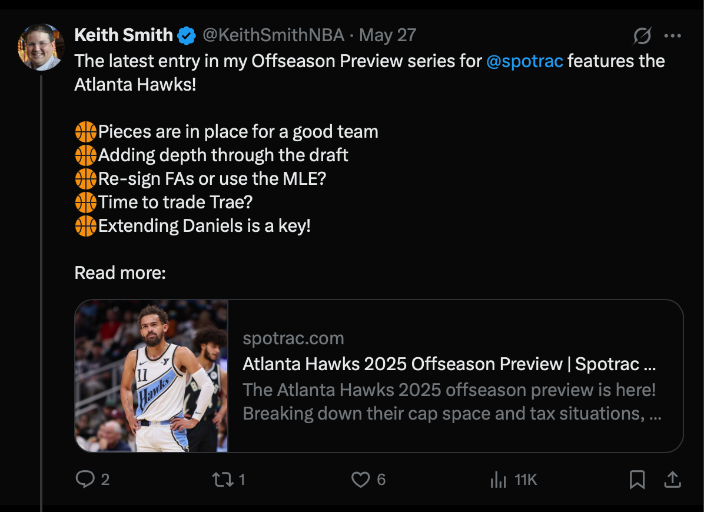Follow the @spotrac mention link
The image size is (704, 512).
525,62
